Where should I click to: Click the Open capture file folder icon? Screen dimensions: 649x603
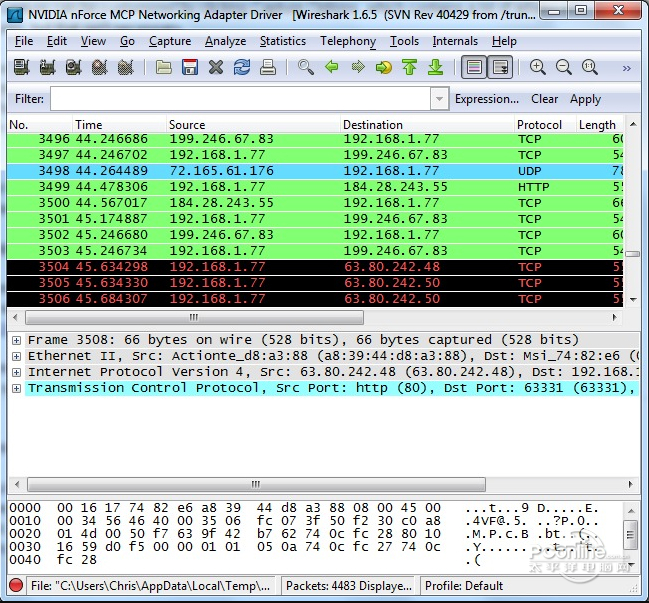click(164, 68)
